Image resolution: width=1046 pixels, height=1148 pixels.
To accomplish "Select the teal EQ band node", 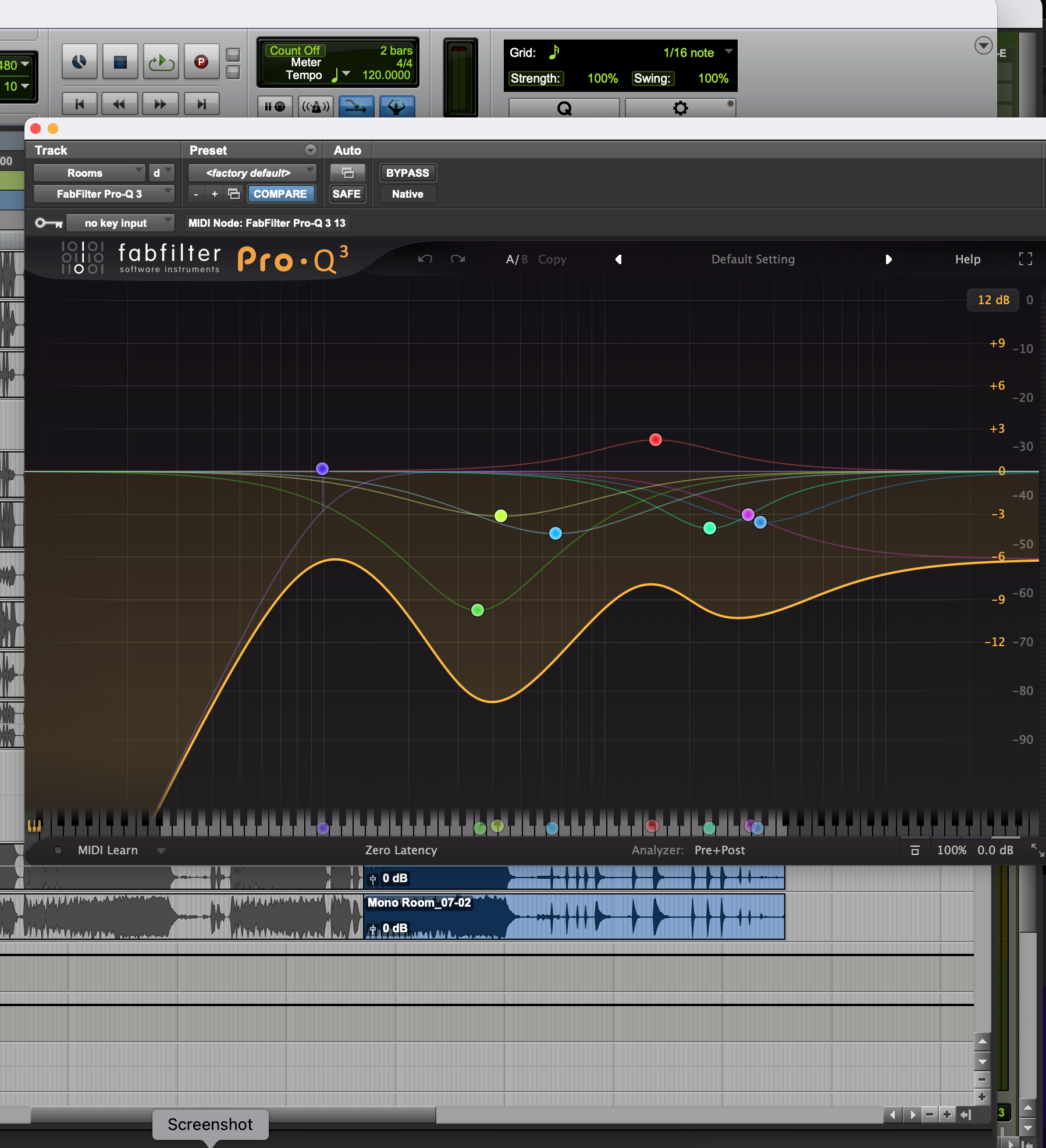I will pyautogui.click(x=710, y=528).
